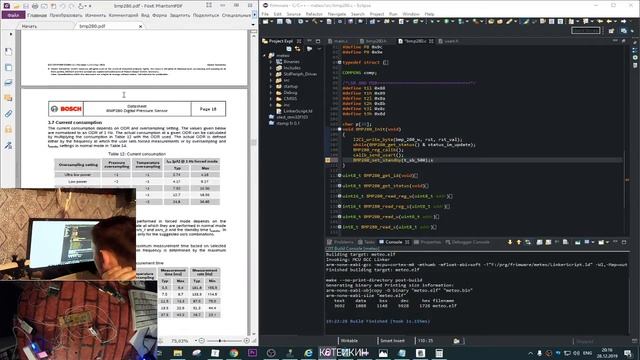Screen dimensions: 640x360
Task: Open the security lock panel in Foxit sidebar
Action: [8, 129]
